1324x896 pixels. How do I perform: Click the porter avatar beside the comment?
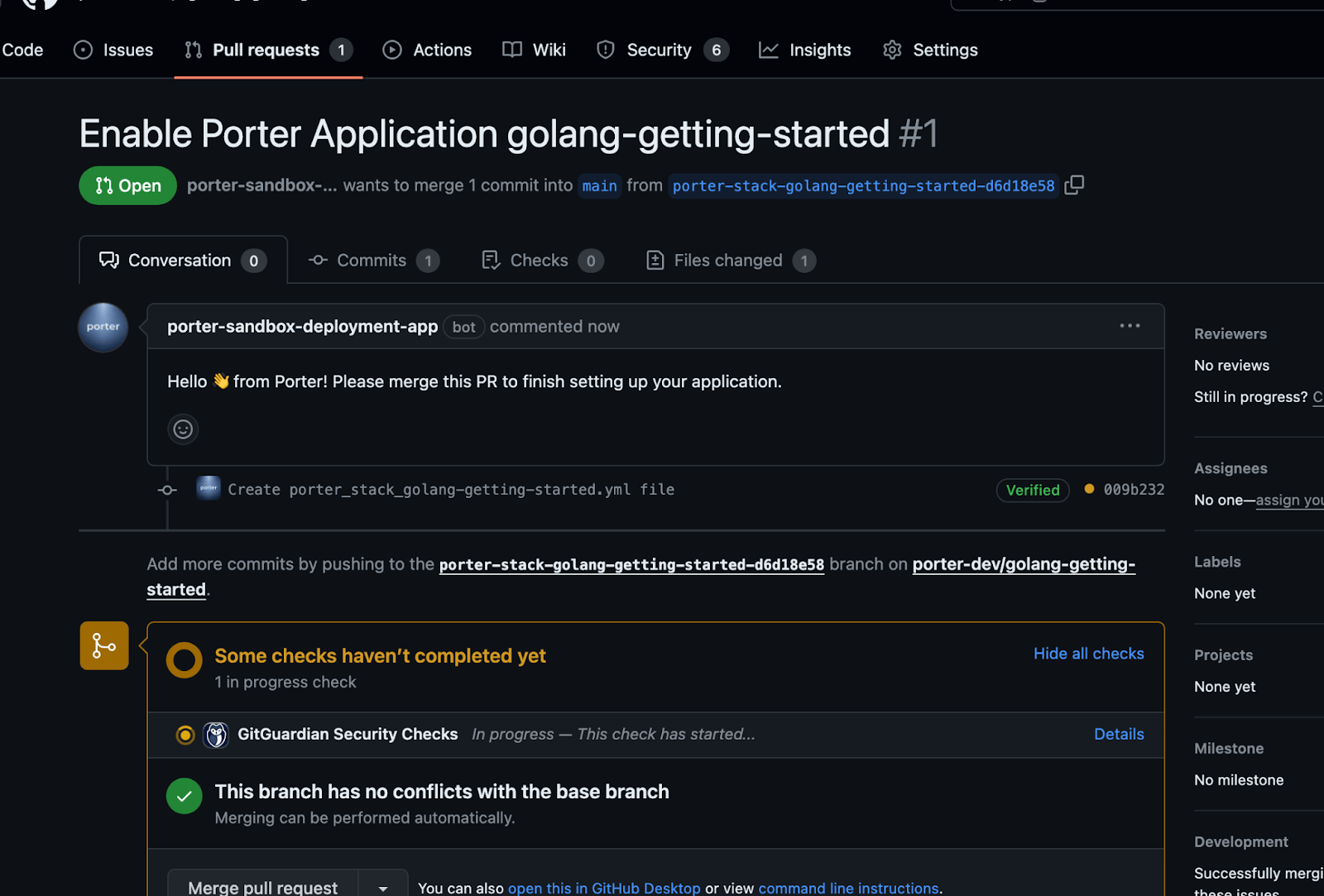[103, 328]
